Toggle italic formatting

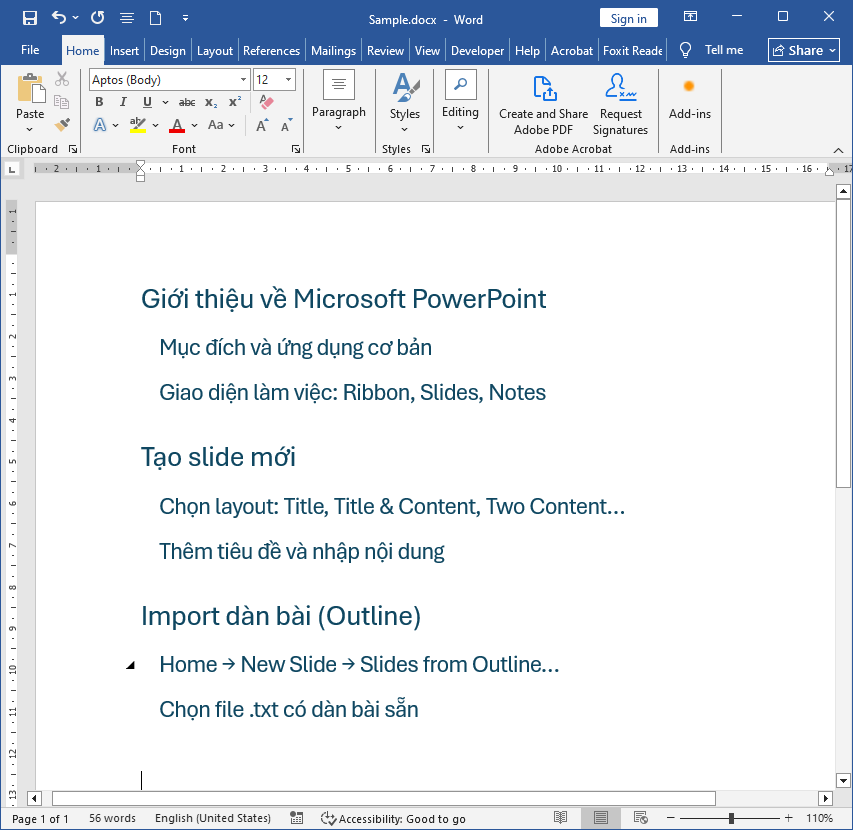pyautogui.click(x=124, y=101)
